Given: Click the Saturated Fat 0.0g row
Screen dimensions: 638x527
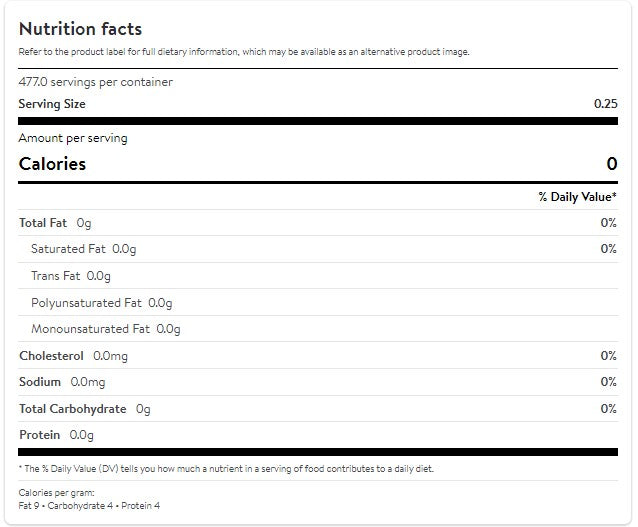Looking at the screenshot, I should [318, 249].
